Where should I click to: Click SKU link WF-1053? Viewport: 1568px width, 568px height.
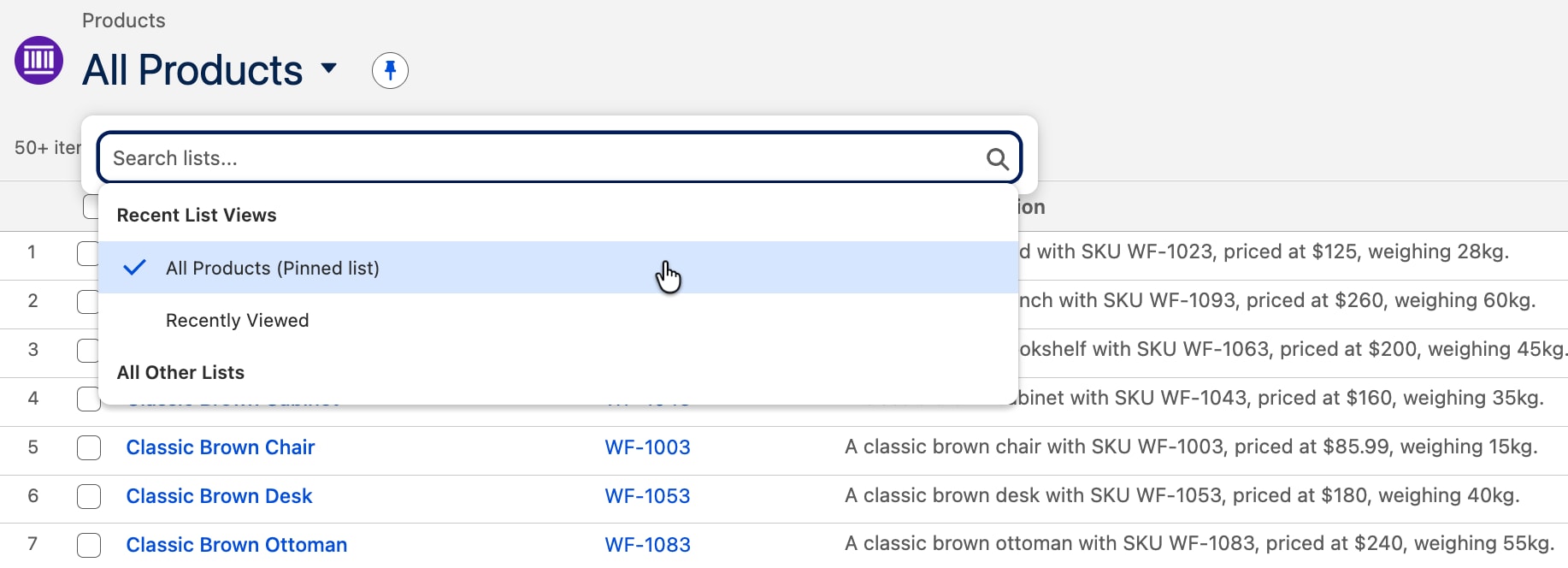pyautogui.click(x=647, y=496)
